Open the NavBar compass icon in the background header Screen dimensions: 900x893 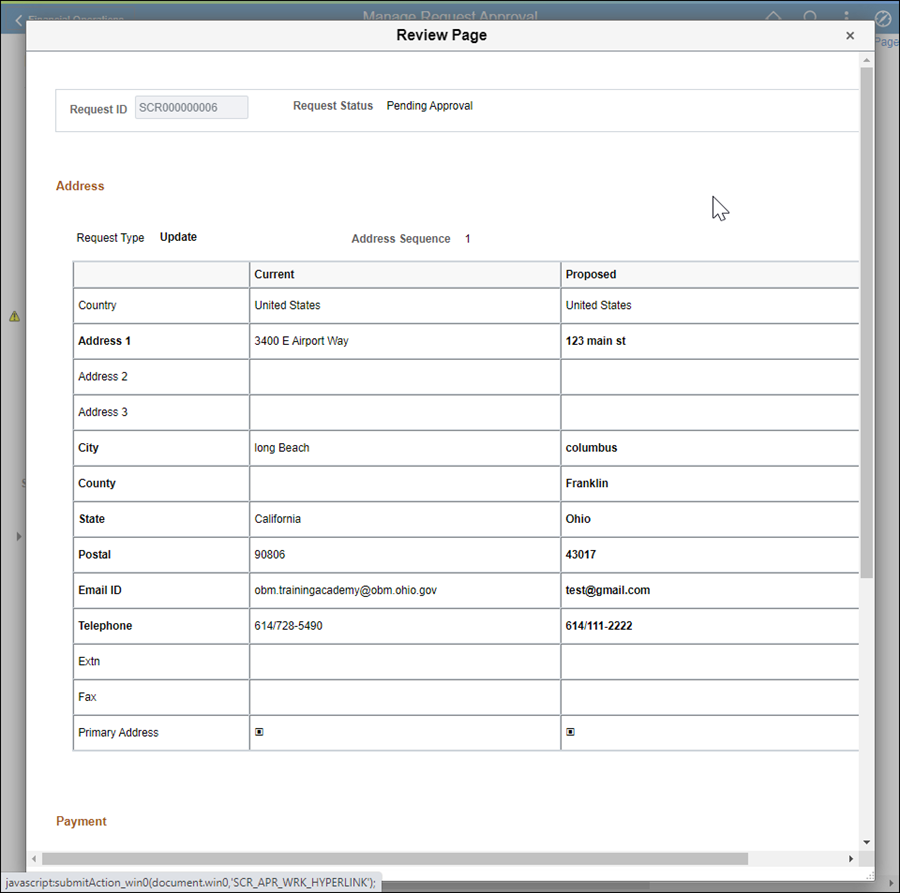pyautogui.click(x=882, y=20)
